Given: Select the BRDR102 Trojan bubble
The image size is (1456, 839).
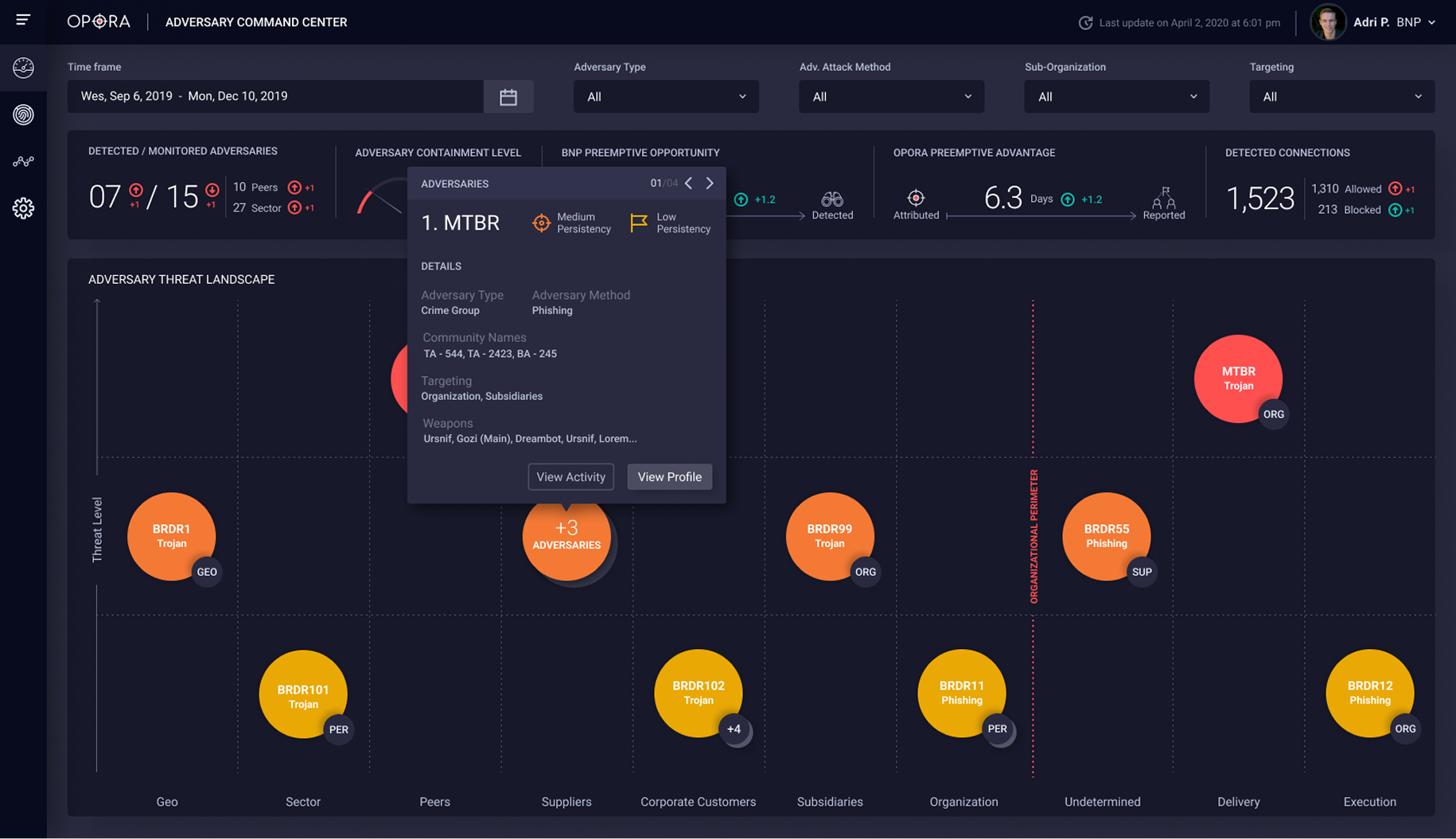Looking at the screenshot, I should (x=699, y=693).
